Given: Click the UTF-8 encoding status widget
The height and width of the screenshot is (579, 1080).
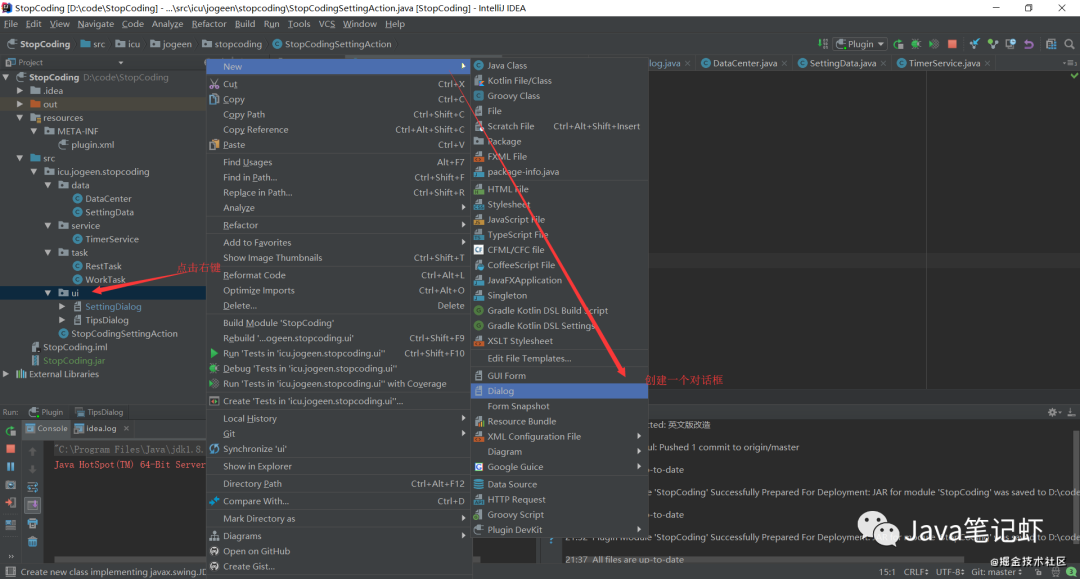Looking at the screenshot, I should [950, 572].
